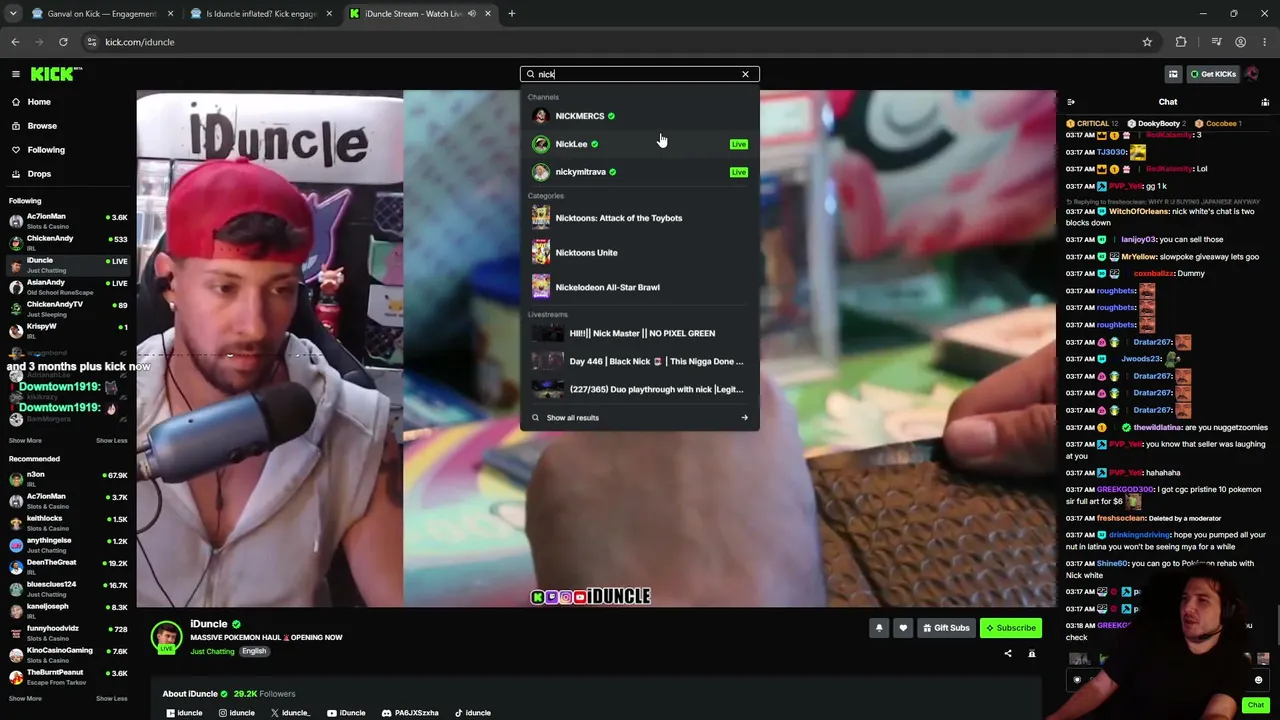Open iDuncle's X profile link

tap(290, 713)
